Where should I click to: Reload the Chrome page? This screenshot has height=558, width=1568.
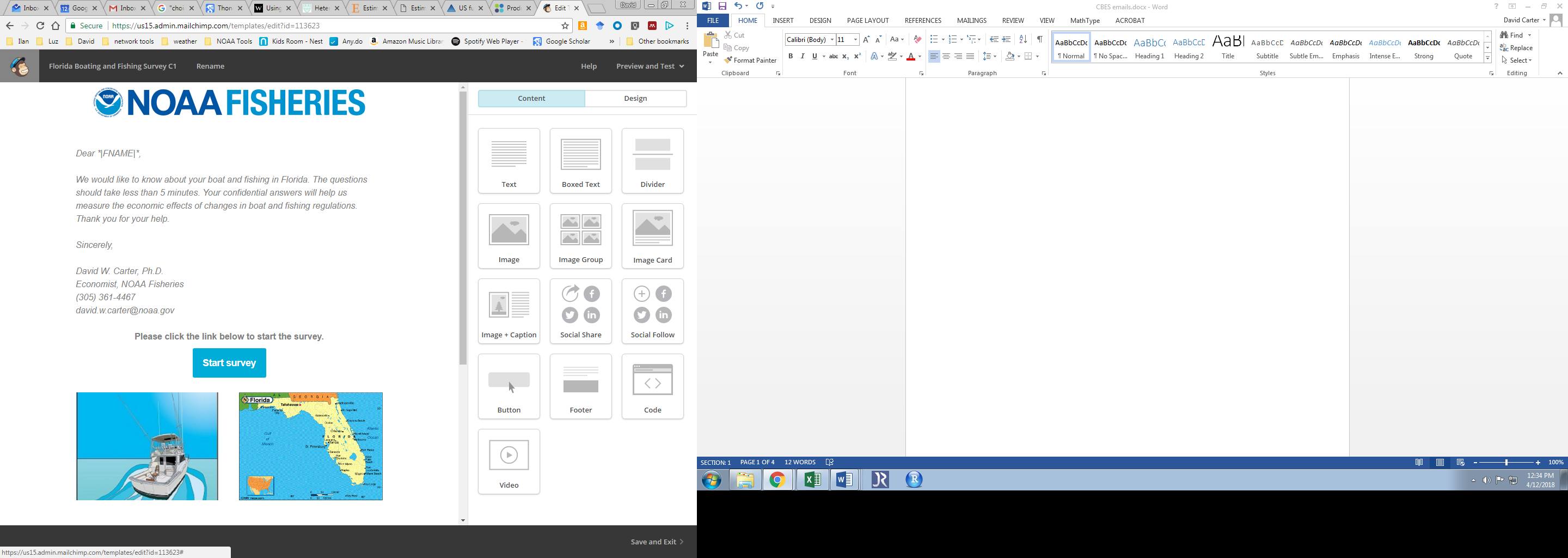[x=40, y=26]
